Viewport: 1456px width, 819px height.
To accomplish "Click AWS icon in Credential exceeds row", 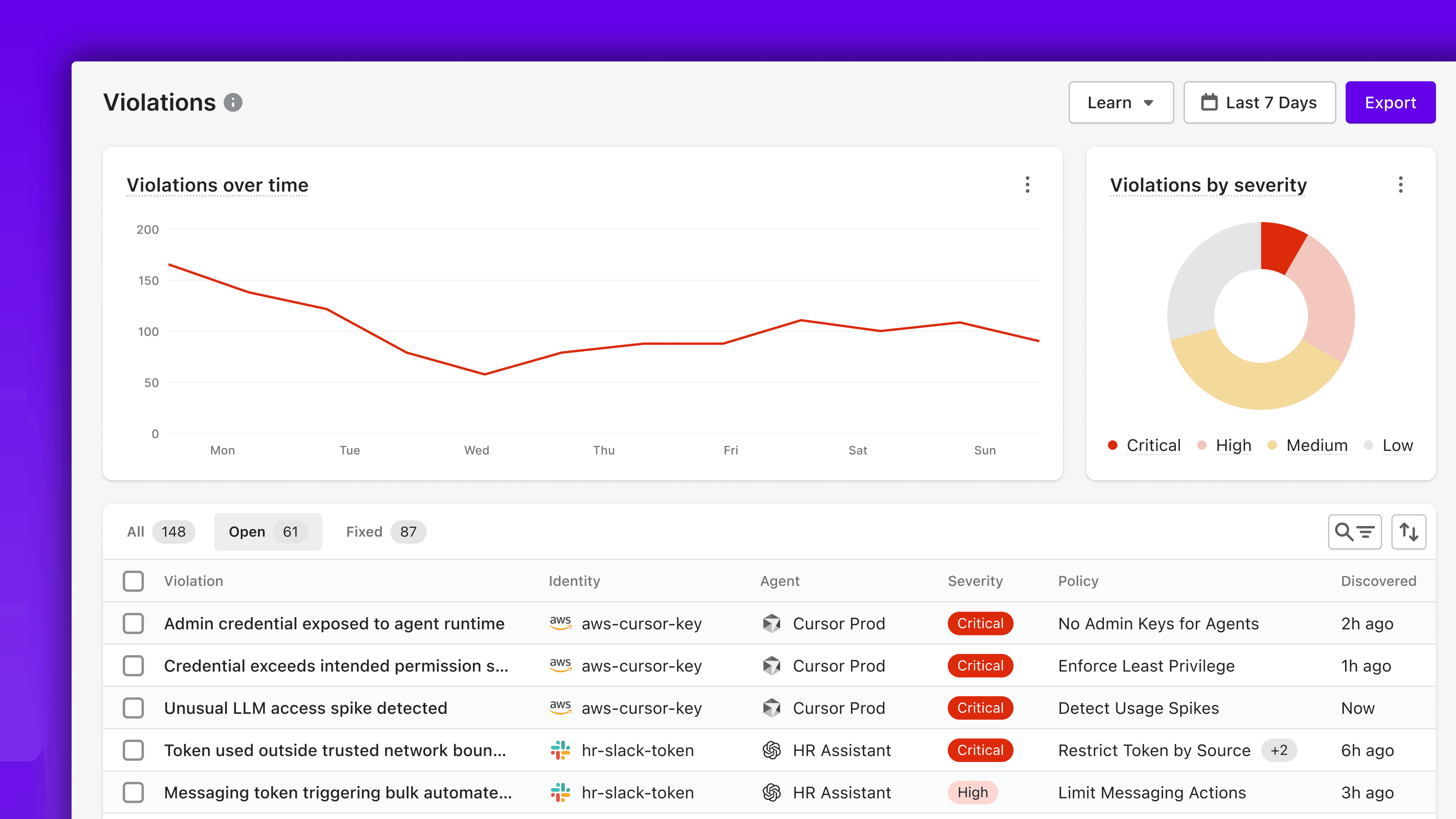I will coord(560,665).
